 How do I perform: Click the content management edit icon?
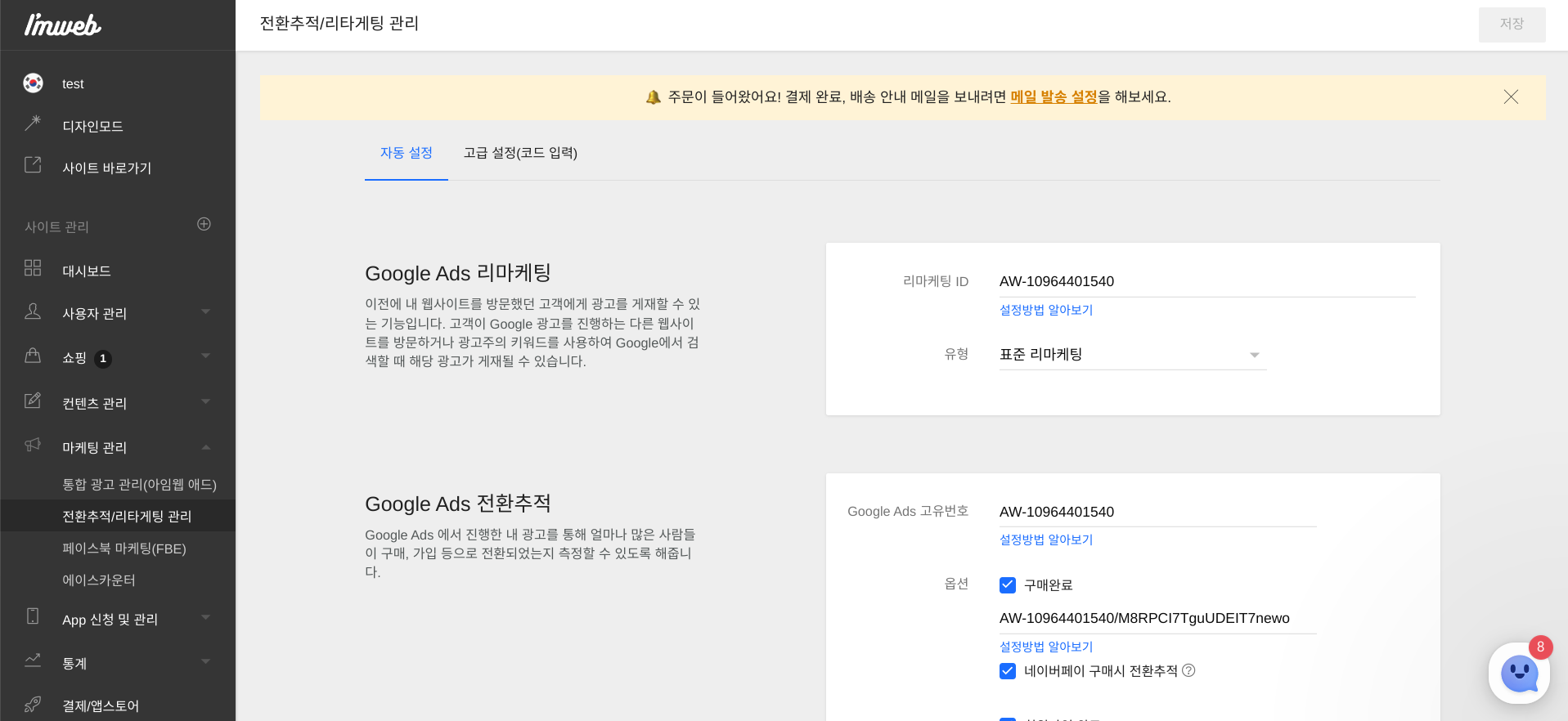point(33,401)
